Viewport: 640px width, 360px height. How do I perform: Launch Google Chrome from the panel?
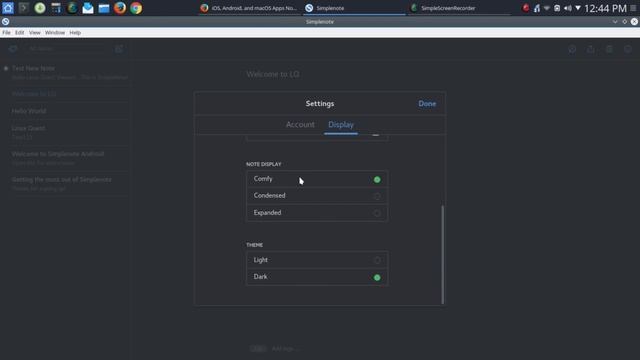click(x=136, y=8)
